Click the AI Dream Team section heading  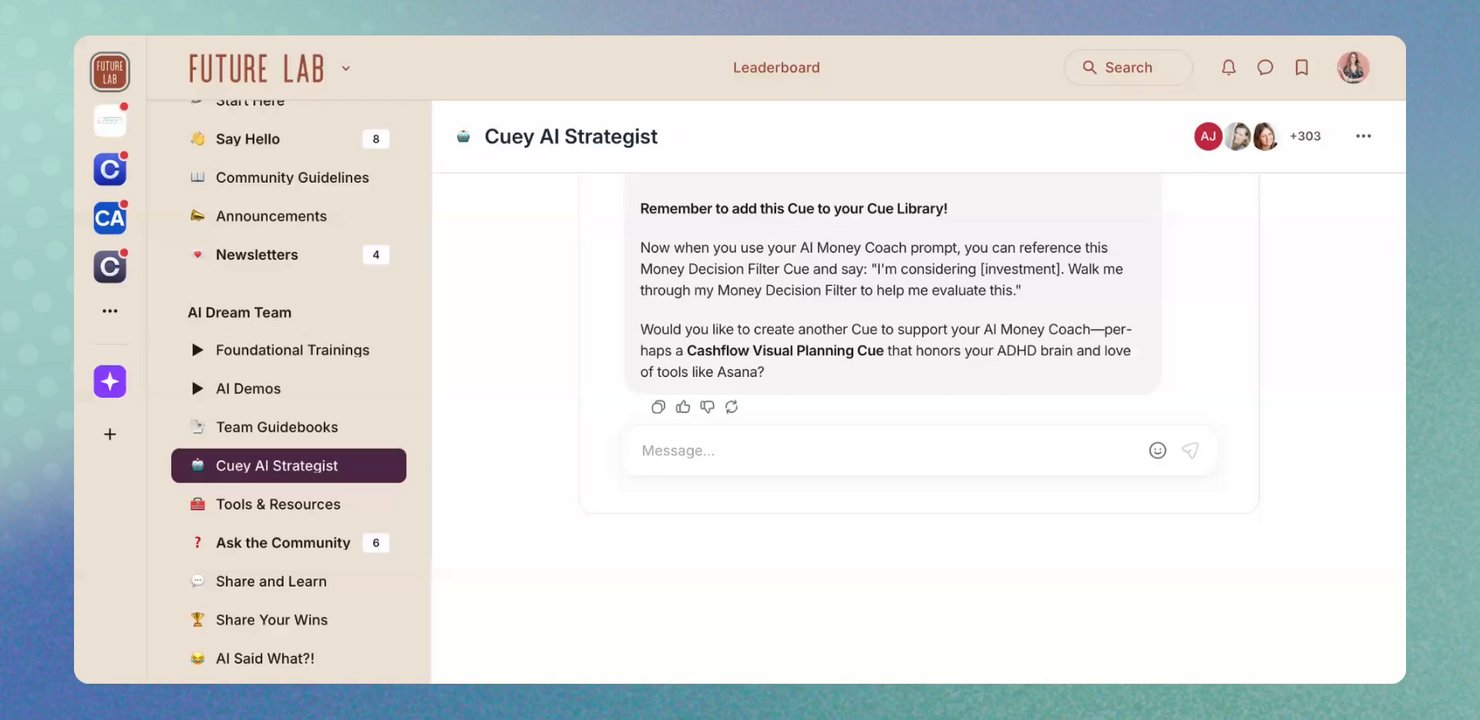(x=240, y=312)
